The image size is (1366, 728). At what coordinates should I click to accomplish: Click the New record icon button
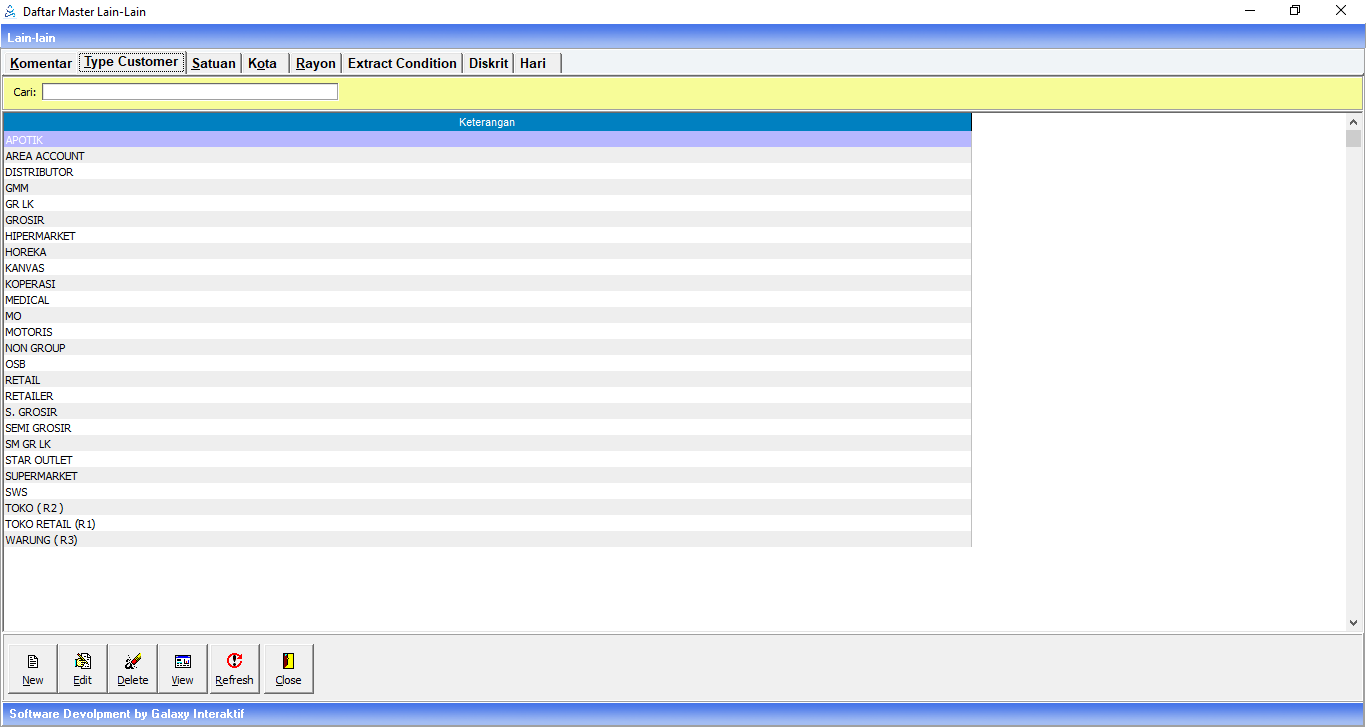pyautogui.click(x=33, y=669)
